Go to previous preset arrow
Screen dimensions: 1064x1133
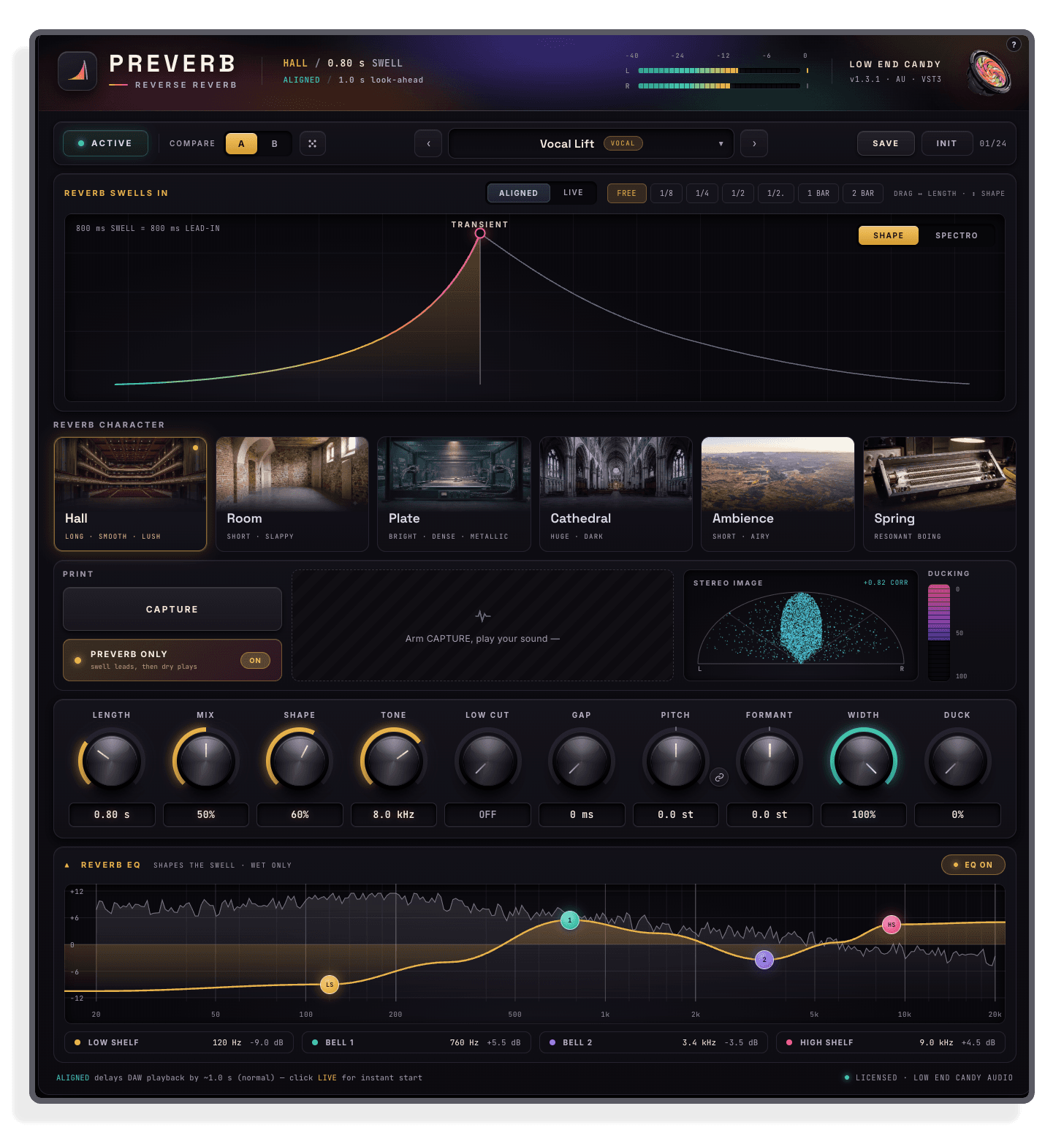click(428, 143)
